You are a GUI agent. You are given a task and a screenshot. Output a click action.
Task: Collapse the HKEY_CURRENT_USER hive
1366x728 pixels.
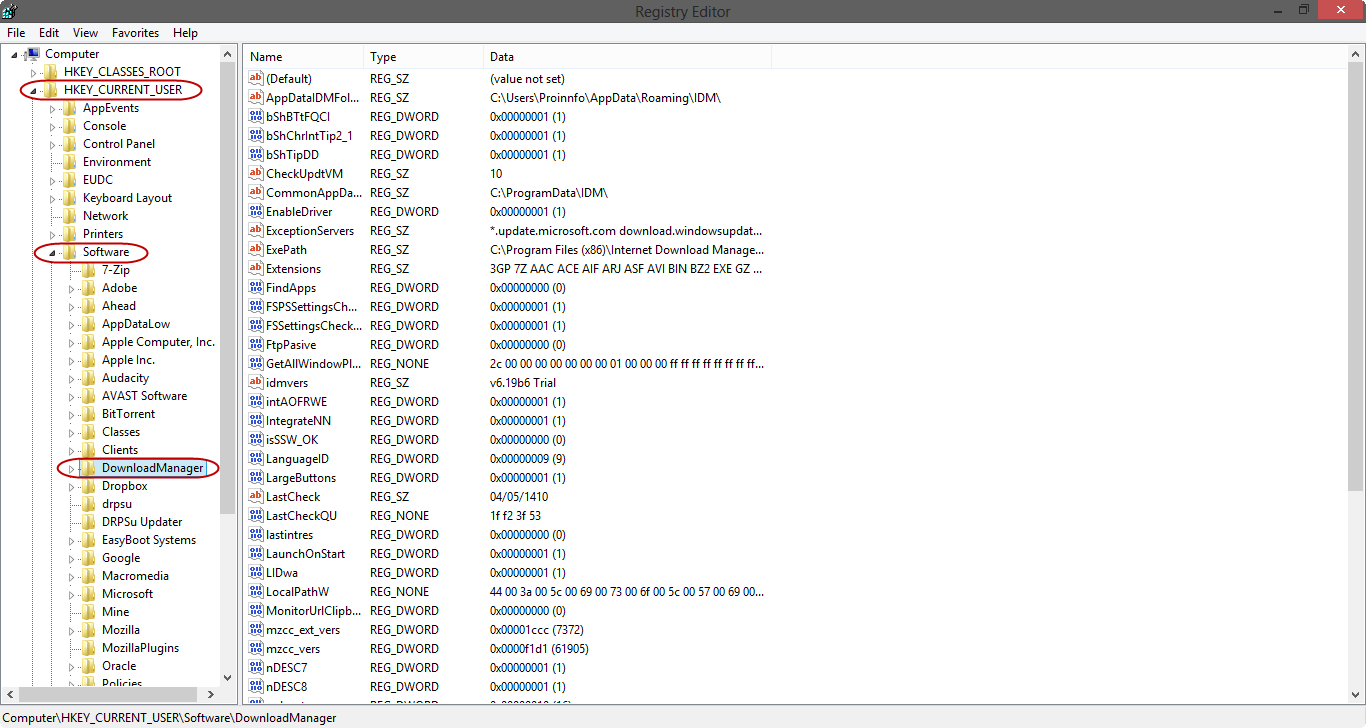(x=33, y=91)
